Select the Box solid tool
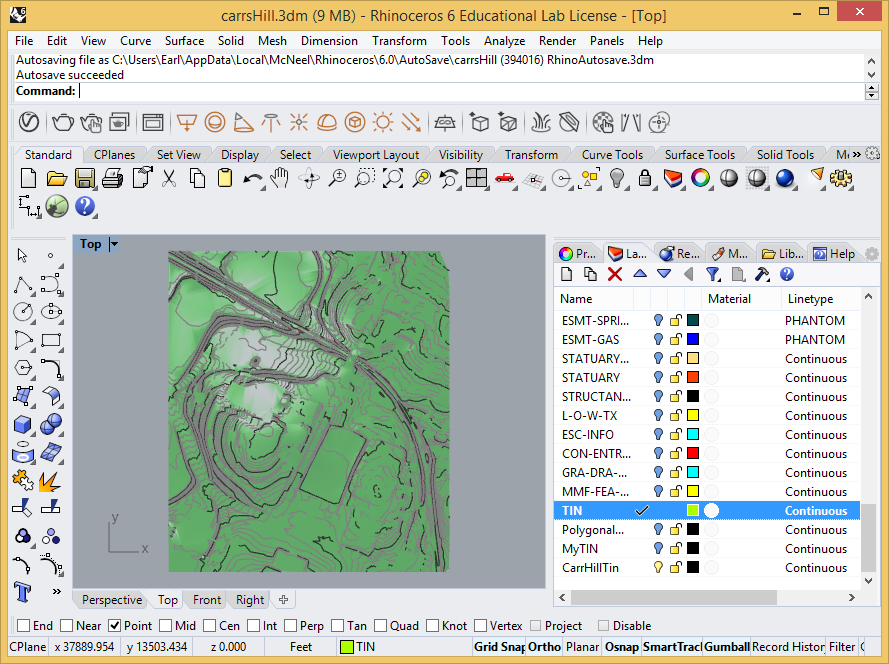Viewport: 889px width, 664px height. coord(23,424)
